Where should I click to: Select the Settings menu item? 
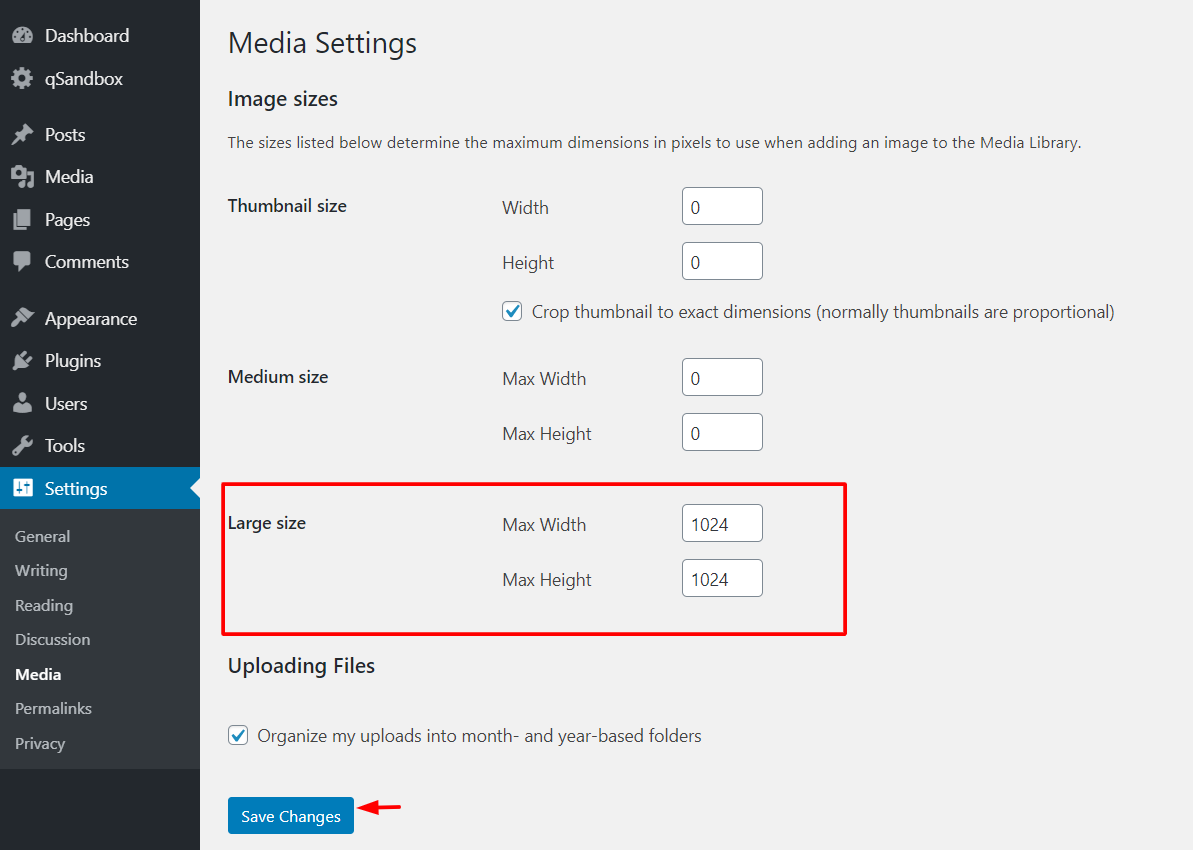(100, 488)
